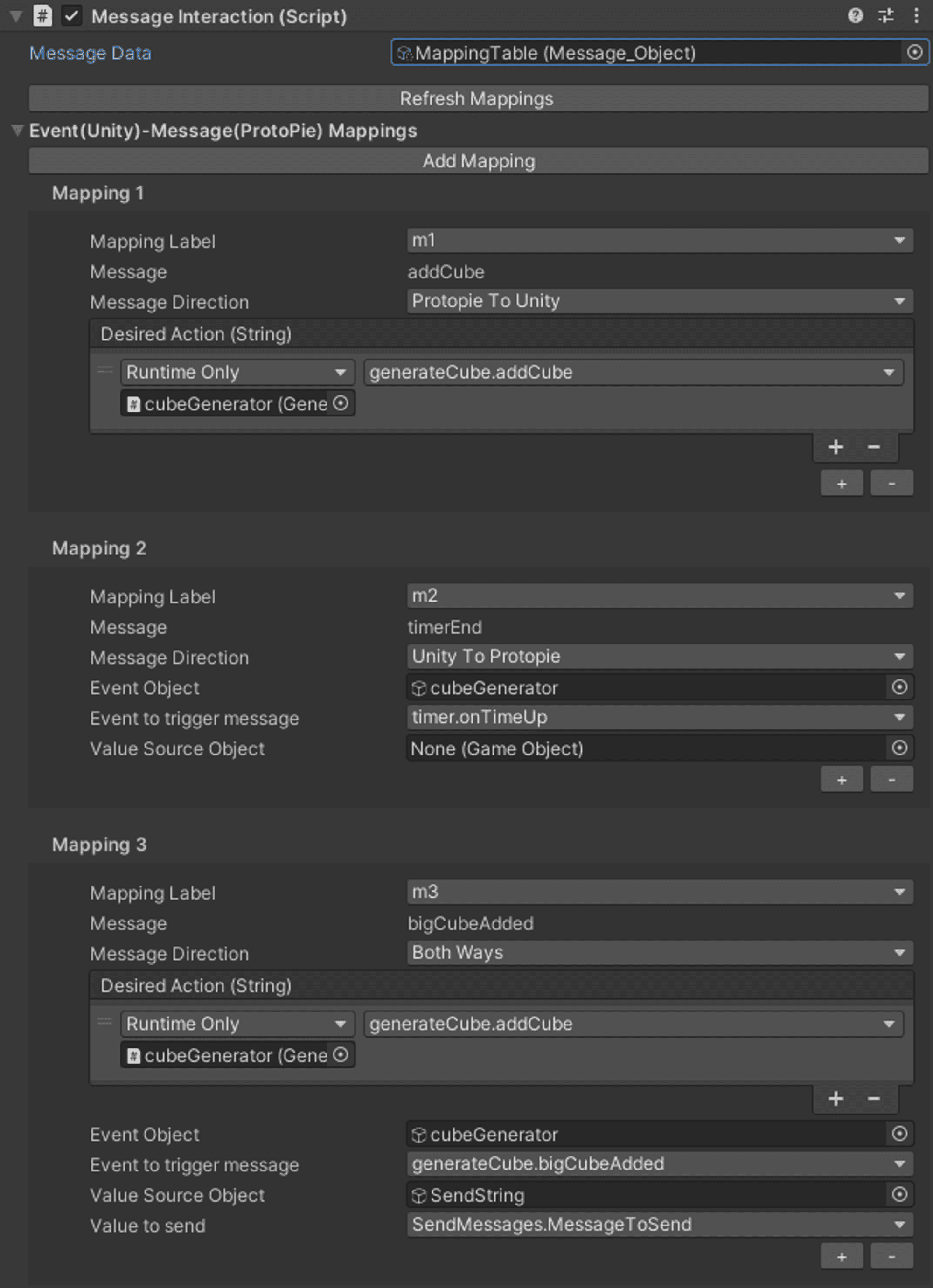Click the Add Mapping button
933x1288 pixels.
tap(477, 161)
